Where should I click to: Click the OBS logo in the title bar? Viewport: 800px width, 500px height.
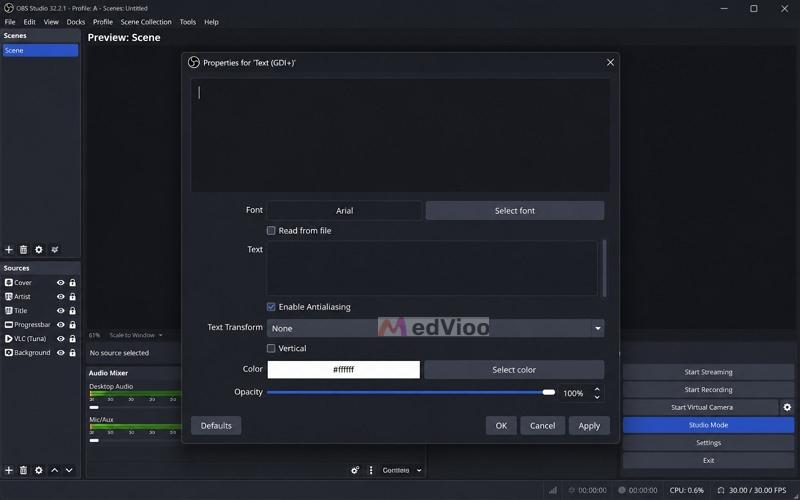(9, 8)
